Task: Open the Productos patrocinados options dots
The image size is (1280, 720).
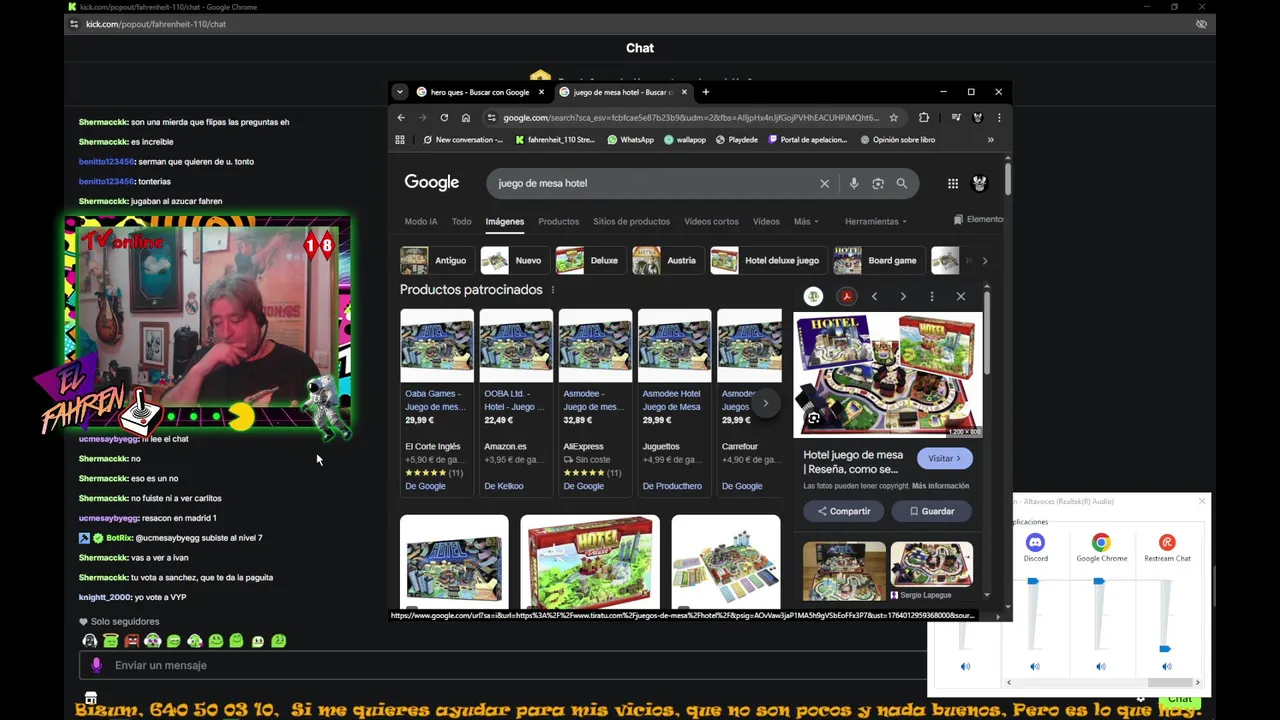Action: point(553,290)
